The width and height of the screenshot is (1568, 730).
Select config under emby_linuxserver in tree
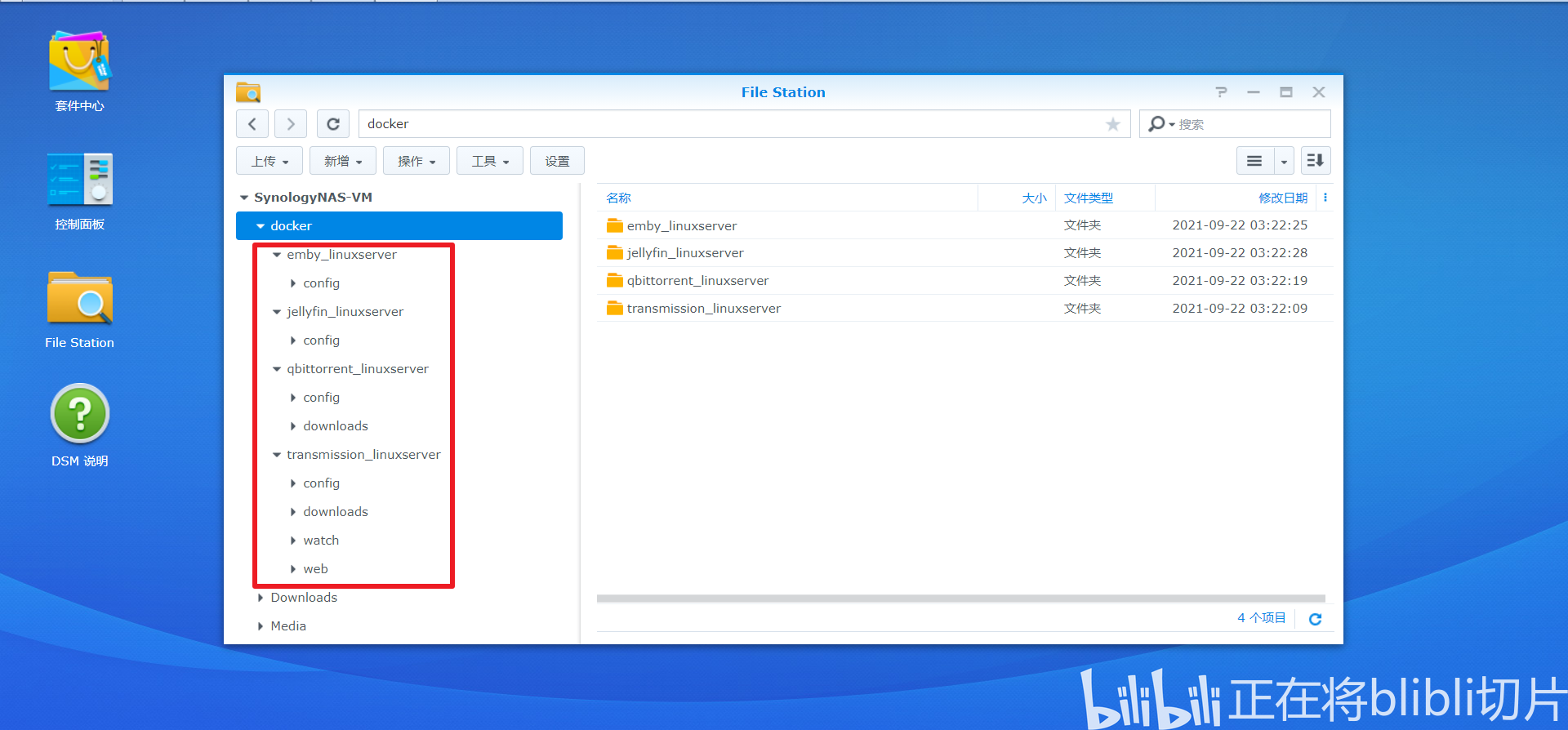[x=321, y=283]
